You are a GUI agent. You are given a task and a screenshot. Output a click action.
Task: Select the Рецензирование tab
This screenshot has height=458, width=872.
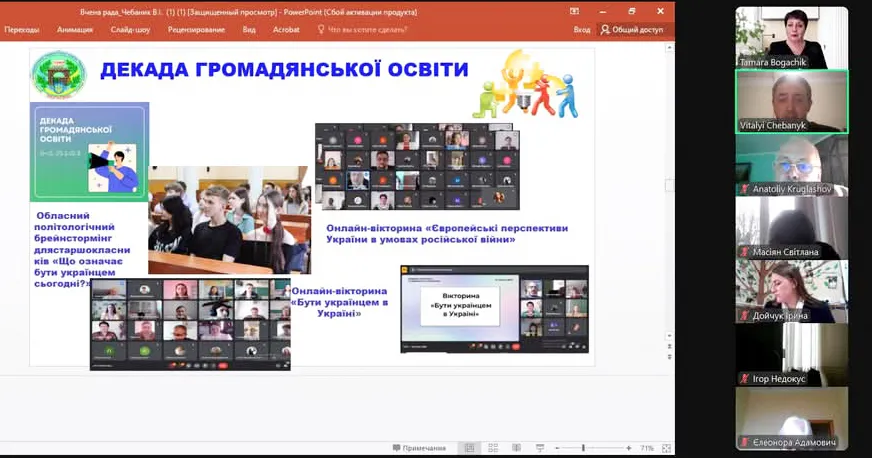pyautogui.click(x=196, y=30)
